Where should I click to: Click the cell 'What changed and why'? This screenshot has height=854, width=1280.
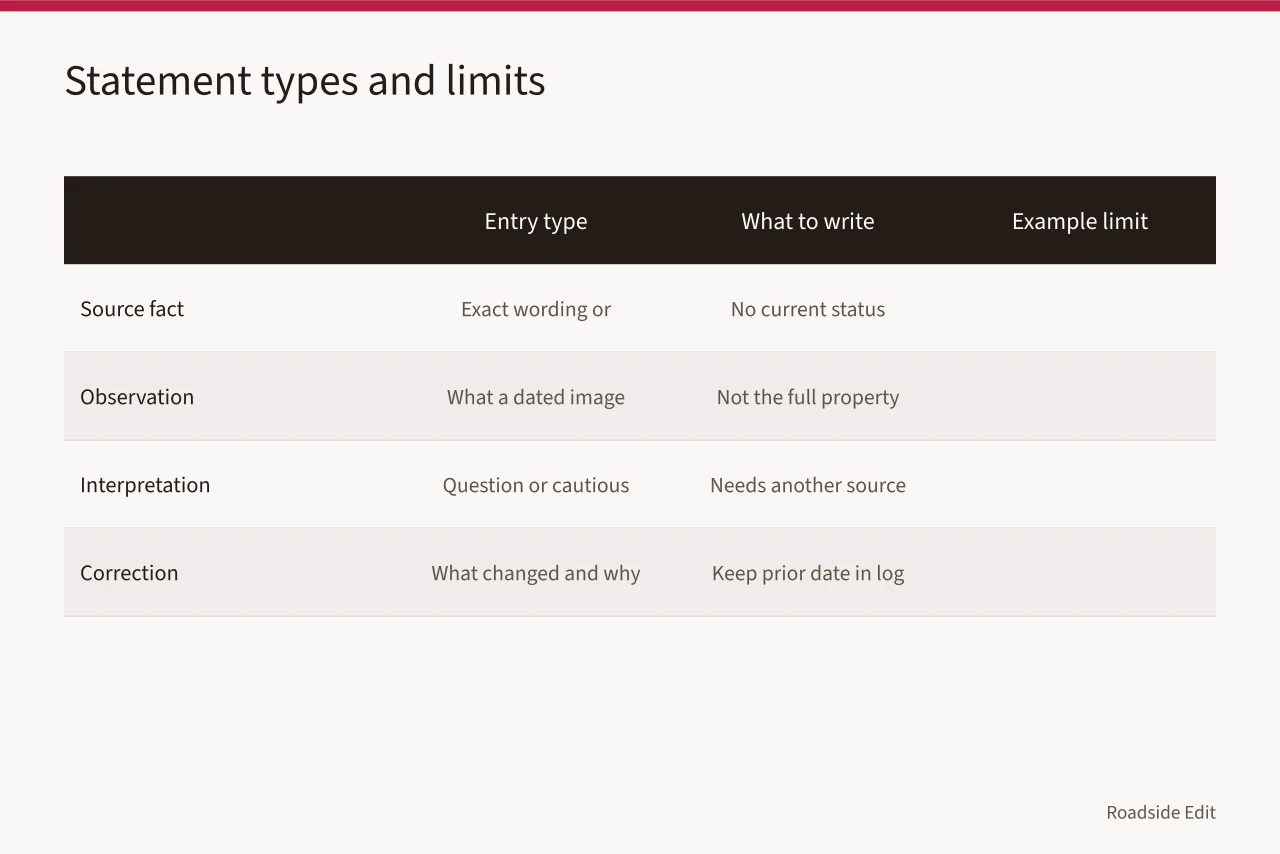coord(536,573)
